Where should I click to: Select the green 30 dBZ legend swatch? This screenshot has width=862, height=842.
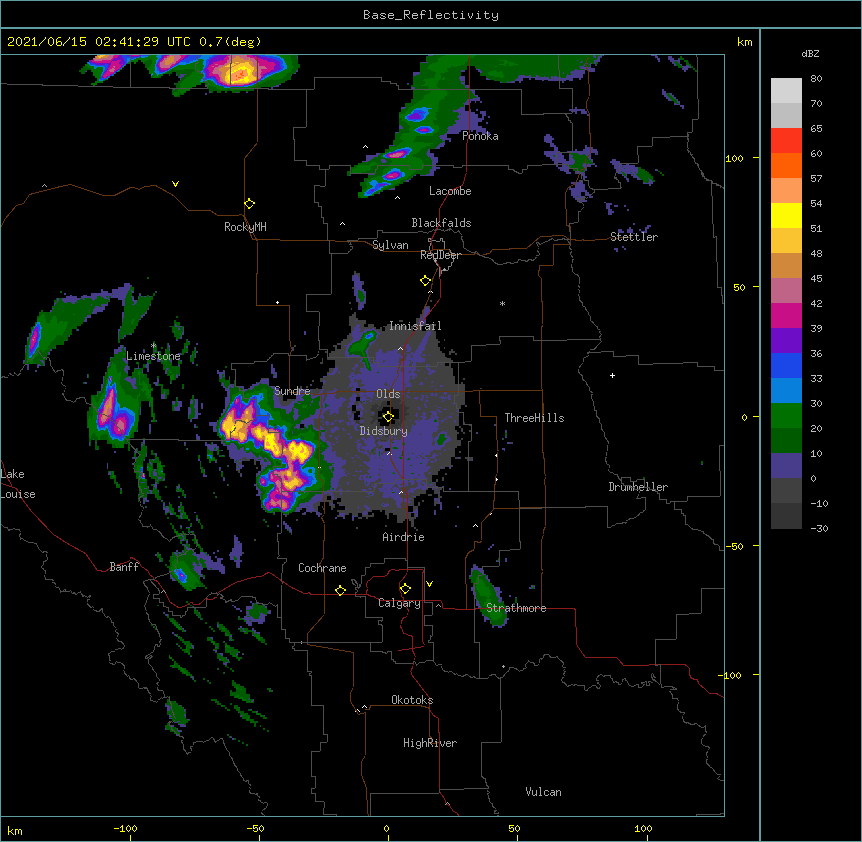click(786, 416)
